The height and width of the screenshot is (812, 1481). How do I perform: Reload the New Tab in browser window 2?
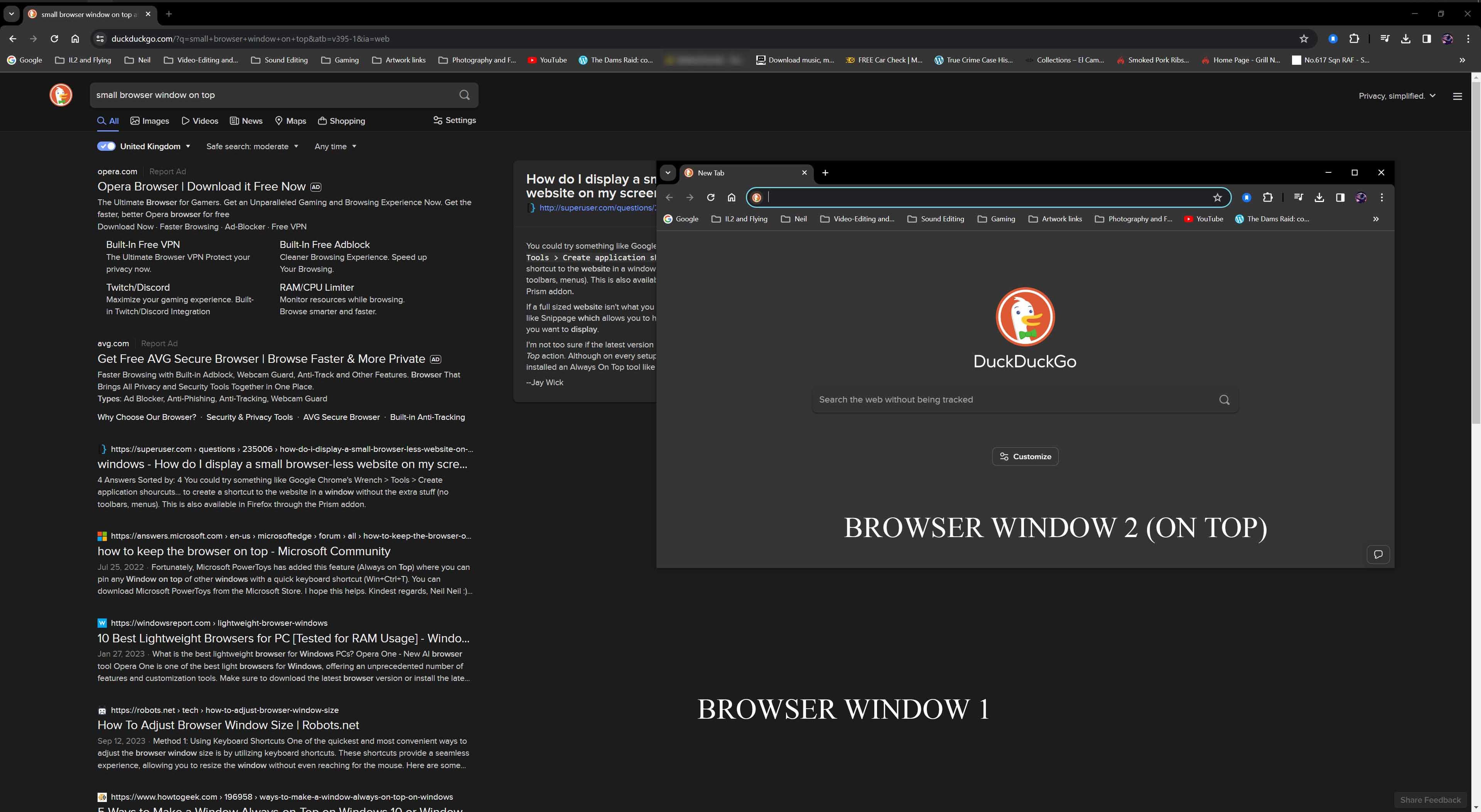click(710, 197)
